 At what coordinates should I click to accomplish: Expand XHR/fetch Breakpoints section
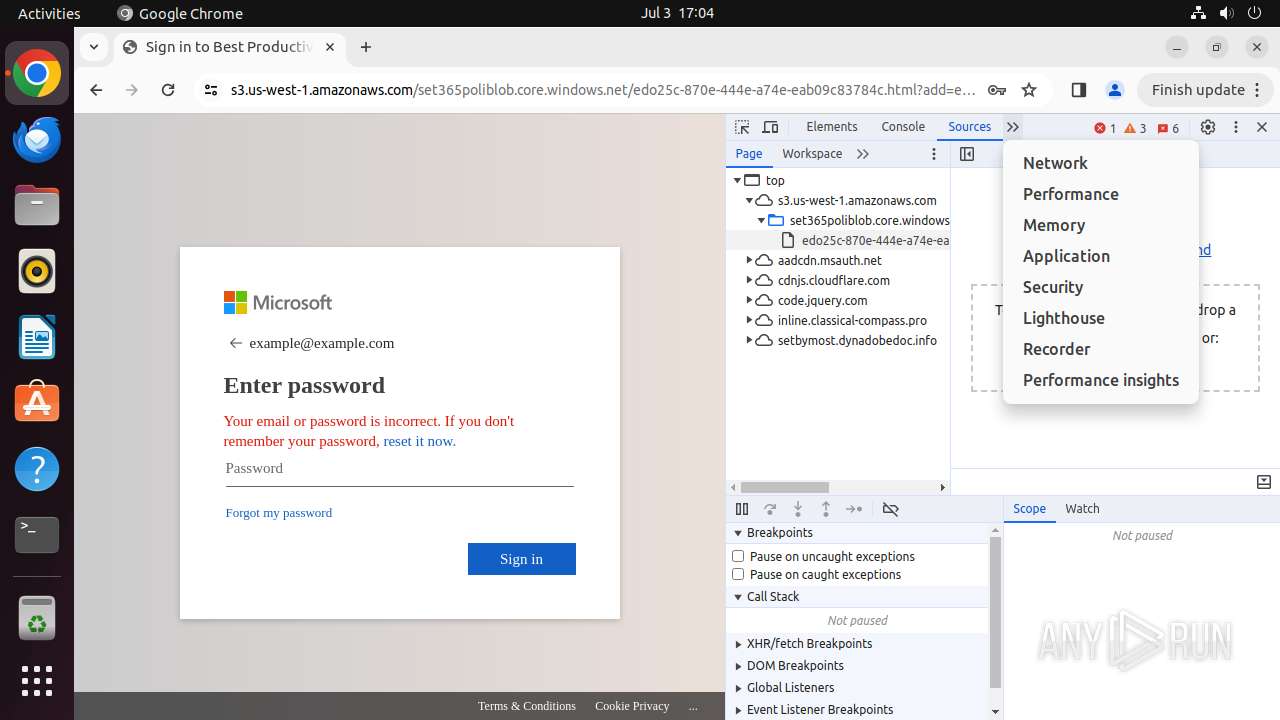click(x=738, y=644)
